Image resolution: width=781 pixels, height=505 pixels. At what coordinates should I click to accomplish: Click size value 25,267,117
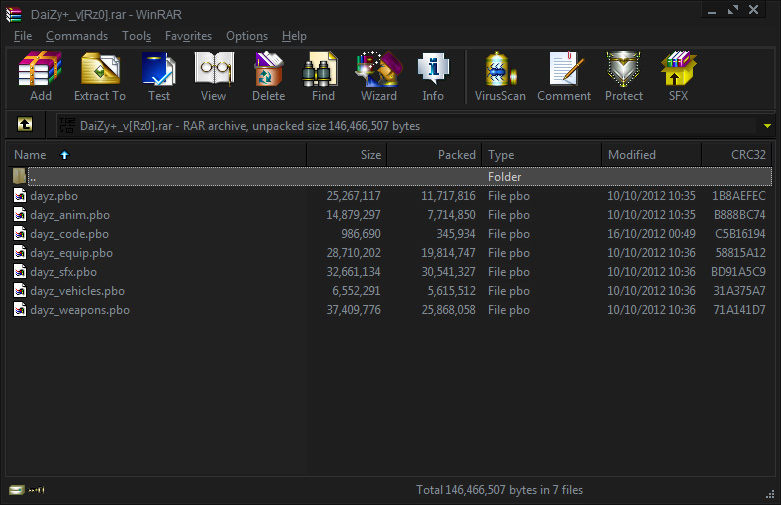click(x=353, y=196)
